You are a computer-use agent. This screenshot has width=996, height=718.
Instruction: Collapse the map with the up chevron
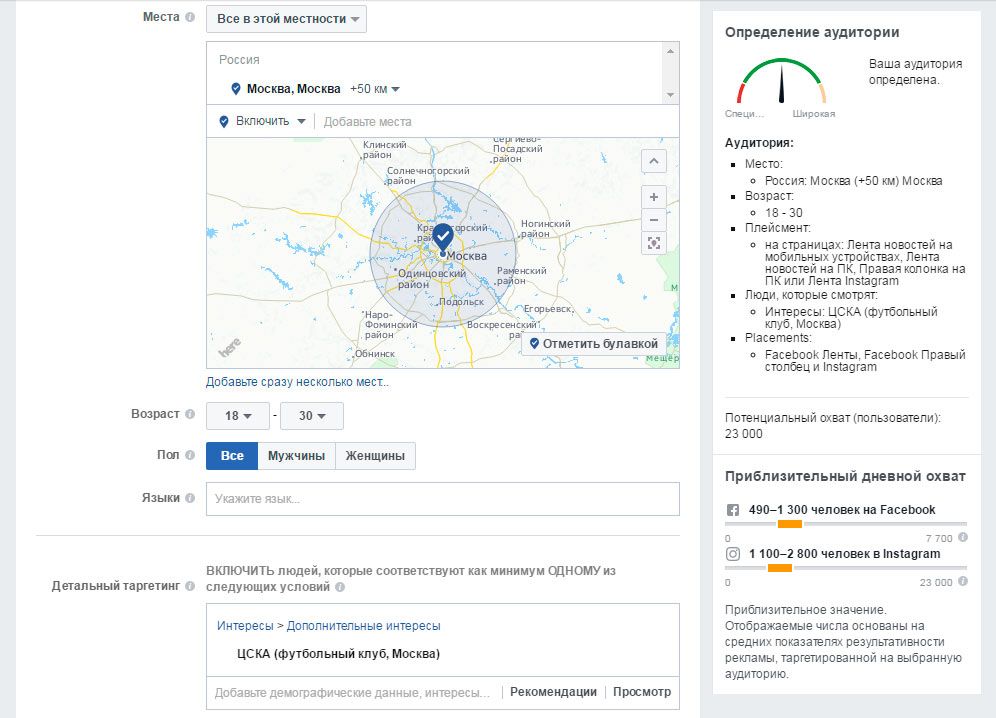coord(654,161)
